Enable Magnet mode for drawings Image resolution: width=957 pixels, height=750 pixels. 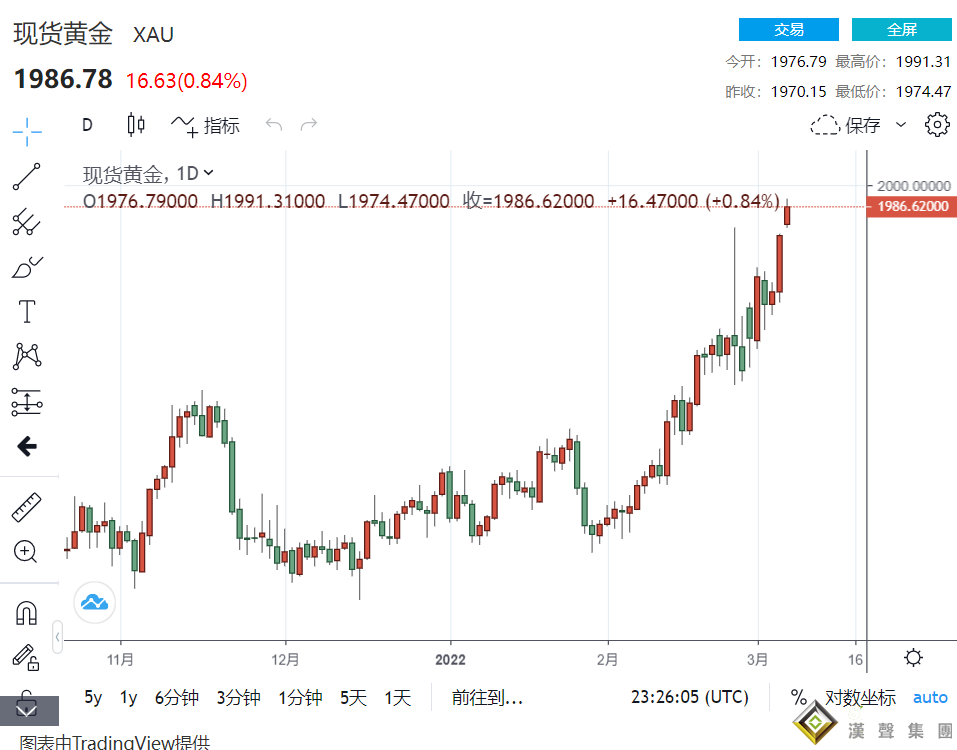[27, 613]
